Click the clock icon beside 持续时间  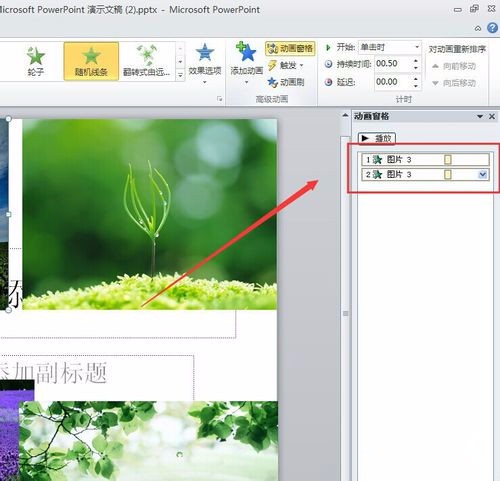click(328, 64)
